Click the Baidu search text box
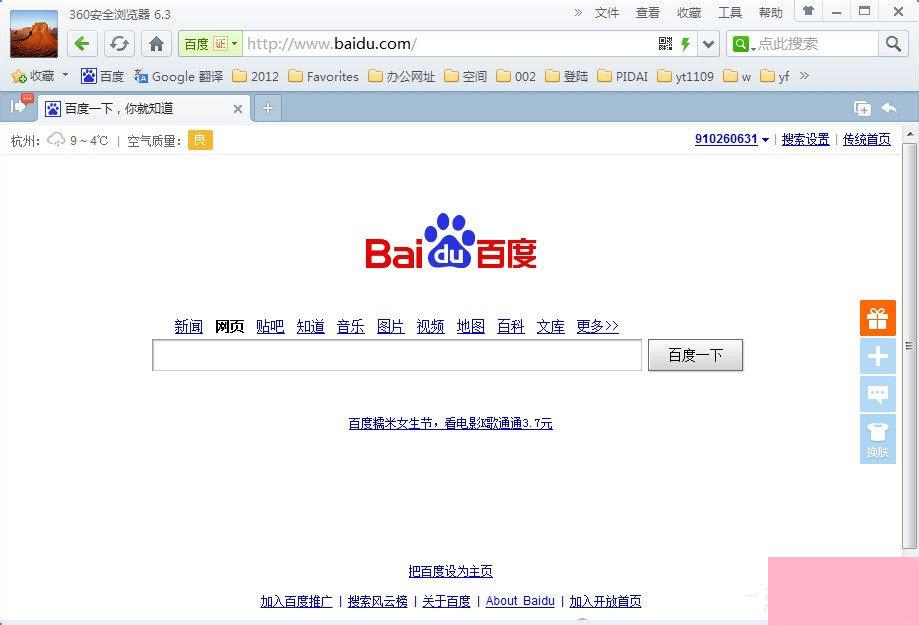919x625 pixels. [x=397, y=355]
